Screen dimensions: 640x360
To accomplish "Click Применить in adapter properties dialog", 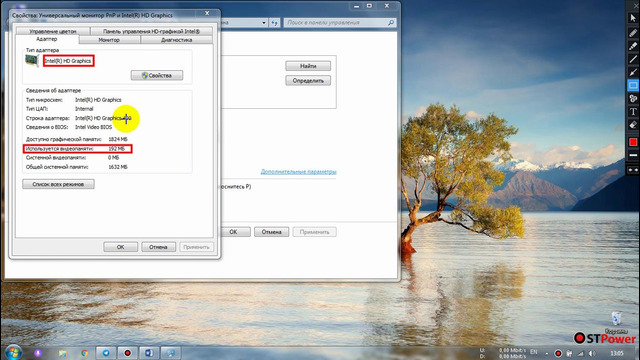I will coord(196,247).
